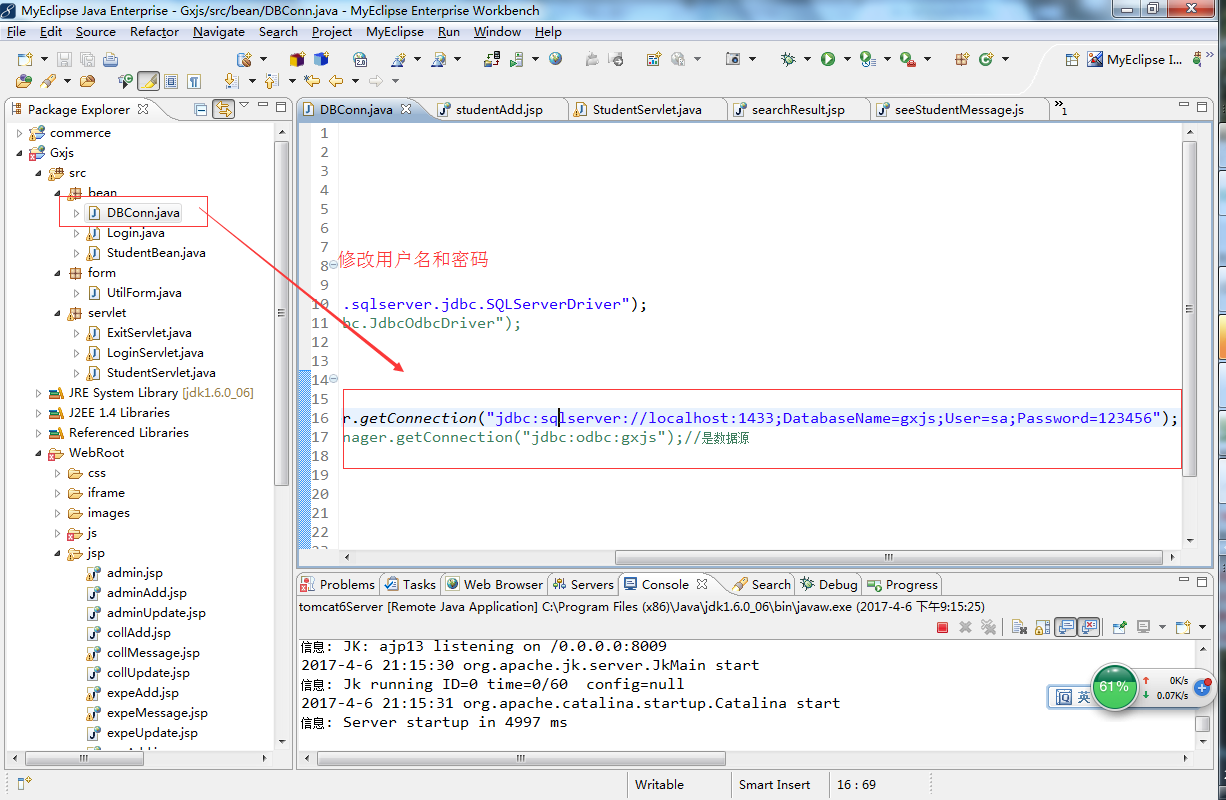Click the English input method indicator

(x=1084, y=697)
